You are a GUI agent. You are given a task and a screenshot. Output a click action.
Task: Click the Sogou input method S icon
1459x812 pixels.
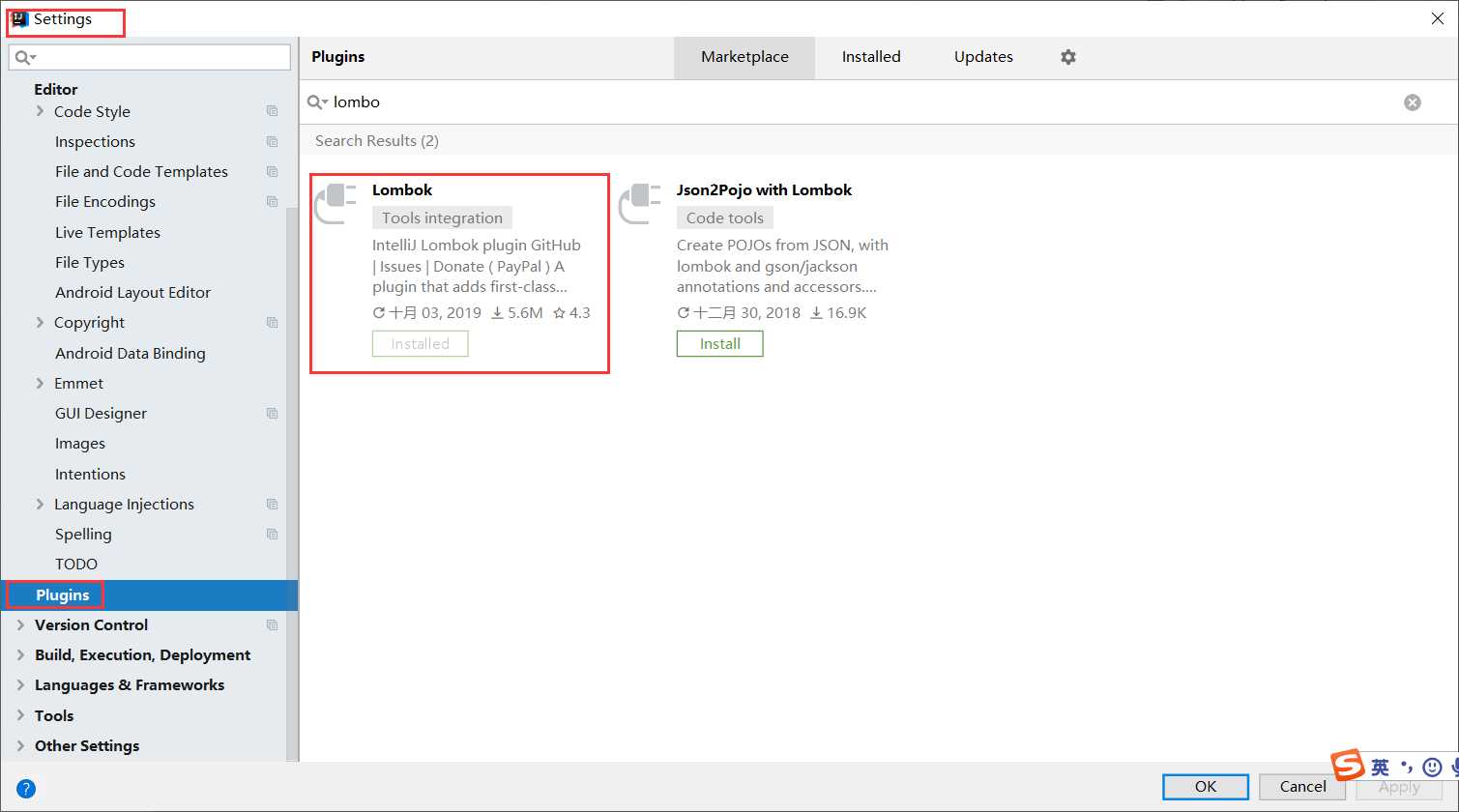tap(1348, 766)
